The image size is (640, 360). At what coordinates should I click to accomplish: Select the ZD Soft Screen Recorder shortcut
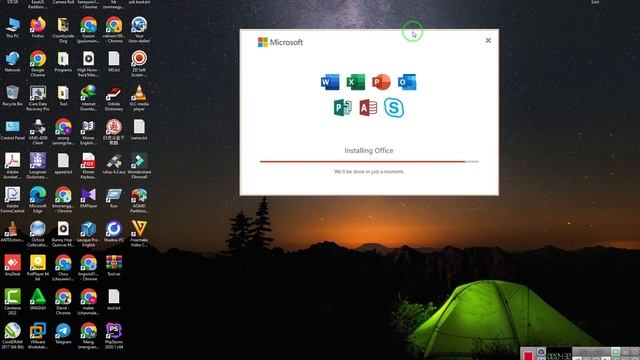click(139, 64)
